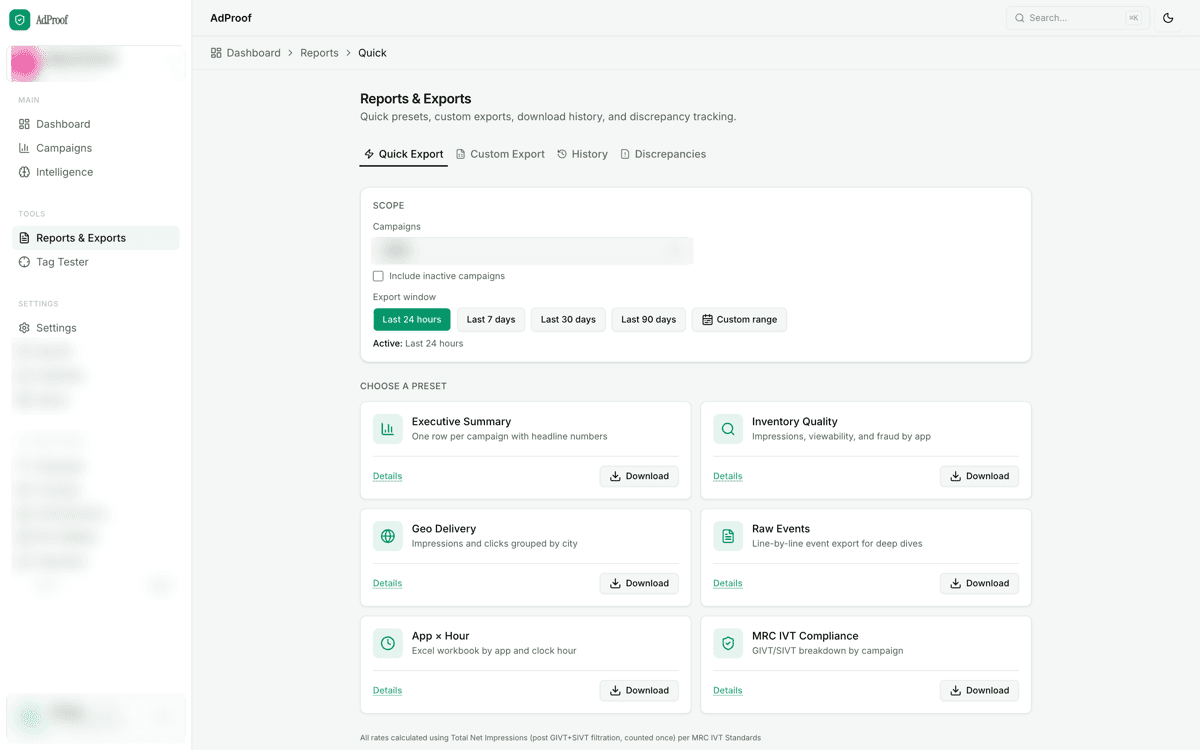View Details for App × Hour
Viewport: 1200px width, 750px height.
(x=387, y=690)
